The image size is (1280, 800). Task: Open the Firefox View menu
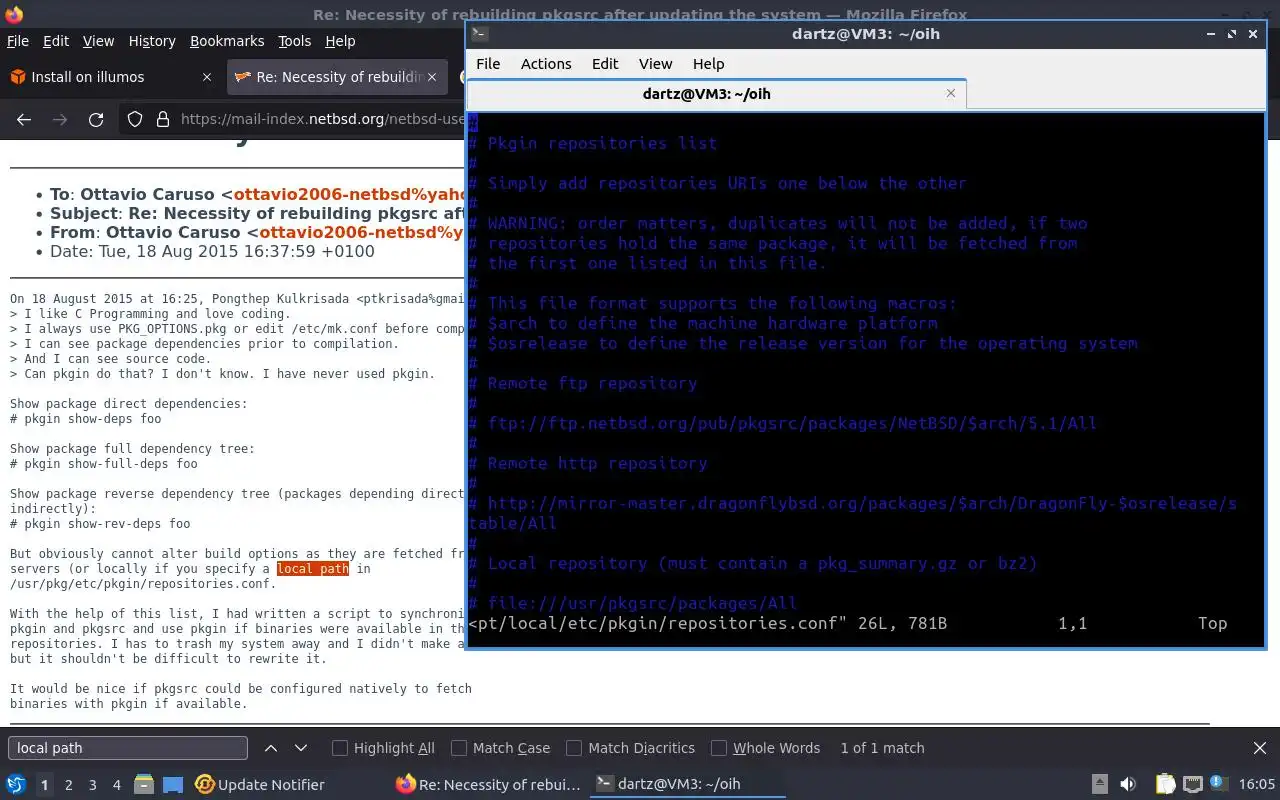pos(98,41)
